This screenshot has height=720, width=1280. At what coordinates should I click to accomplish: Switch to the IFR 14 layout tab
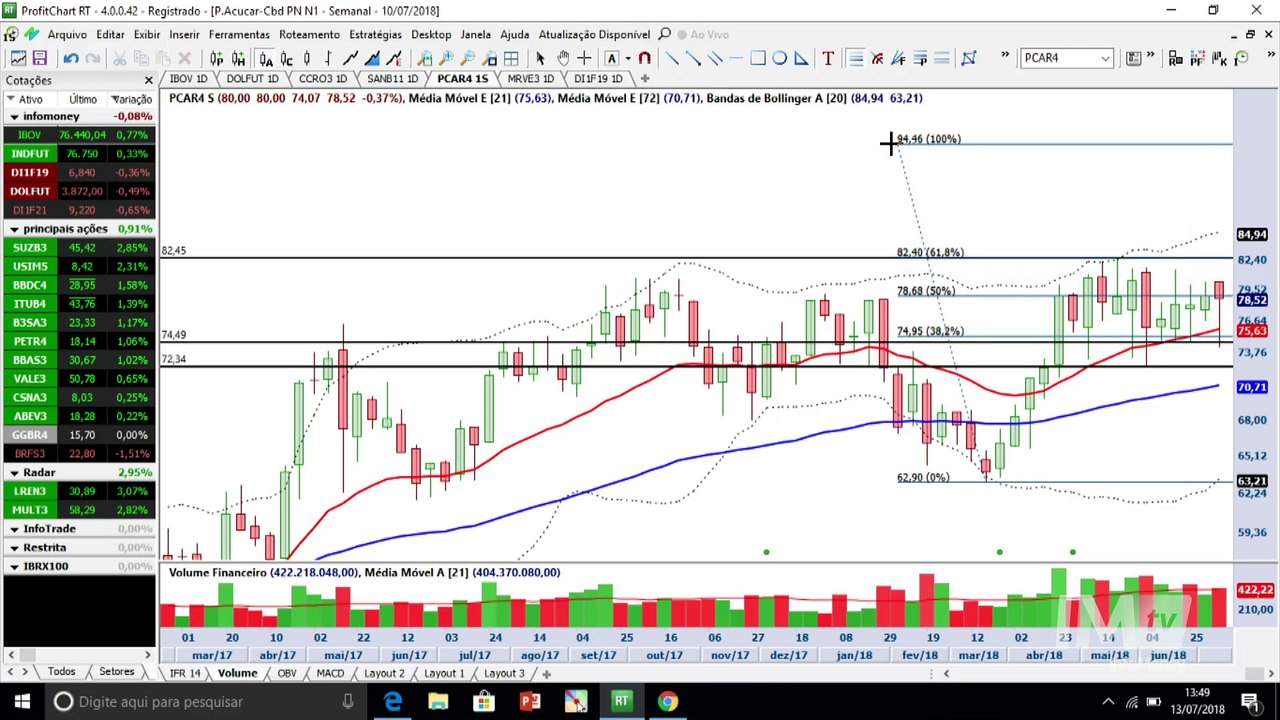click(x=185, y=673)
